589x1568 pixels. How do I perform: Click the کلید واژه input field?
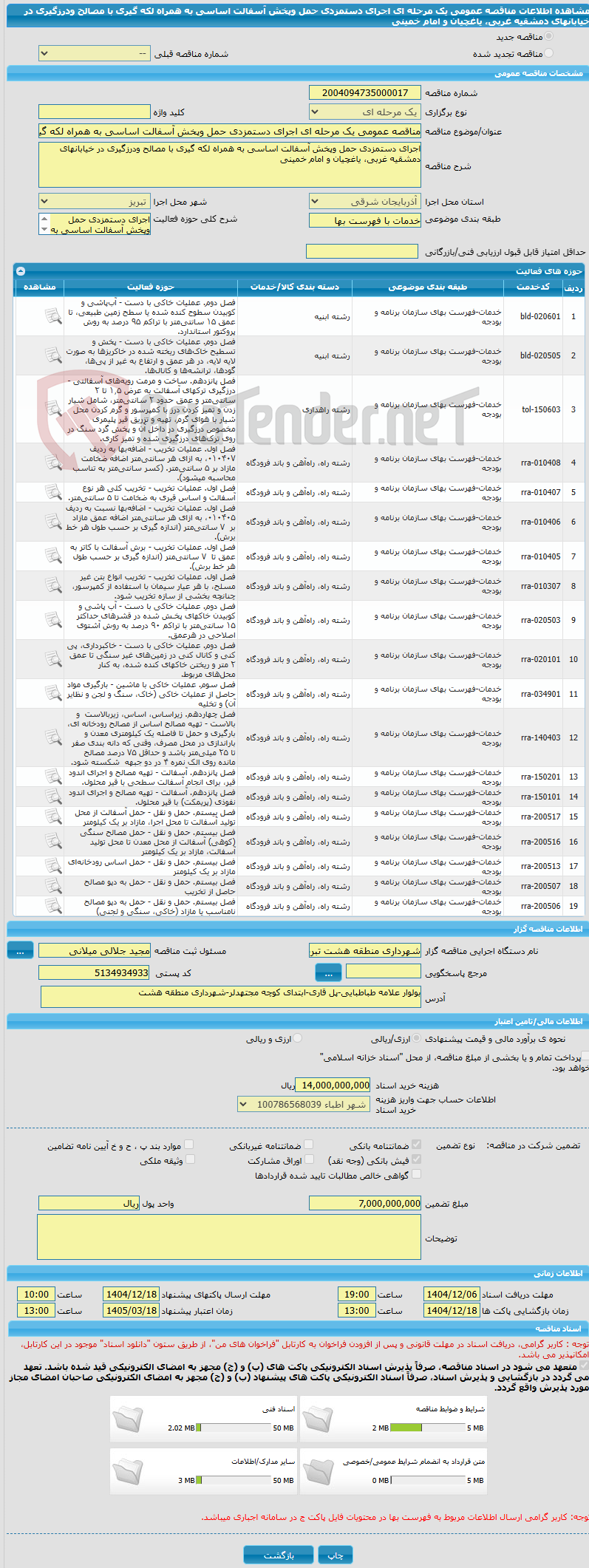95,112
